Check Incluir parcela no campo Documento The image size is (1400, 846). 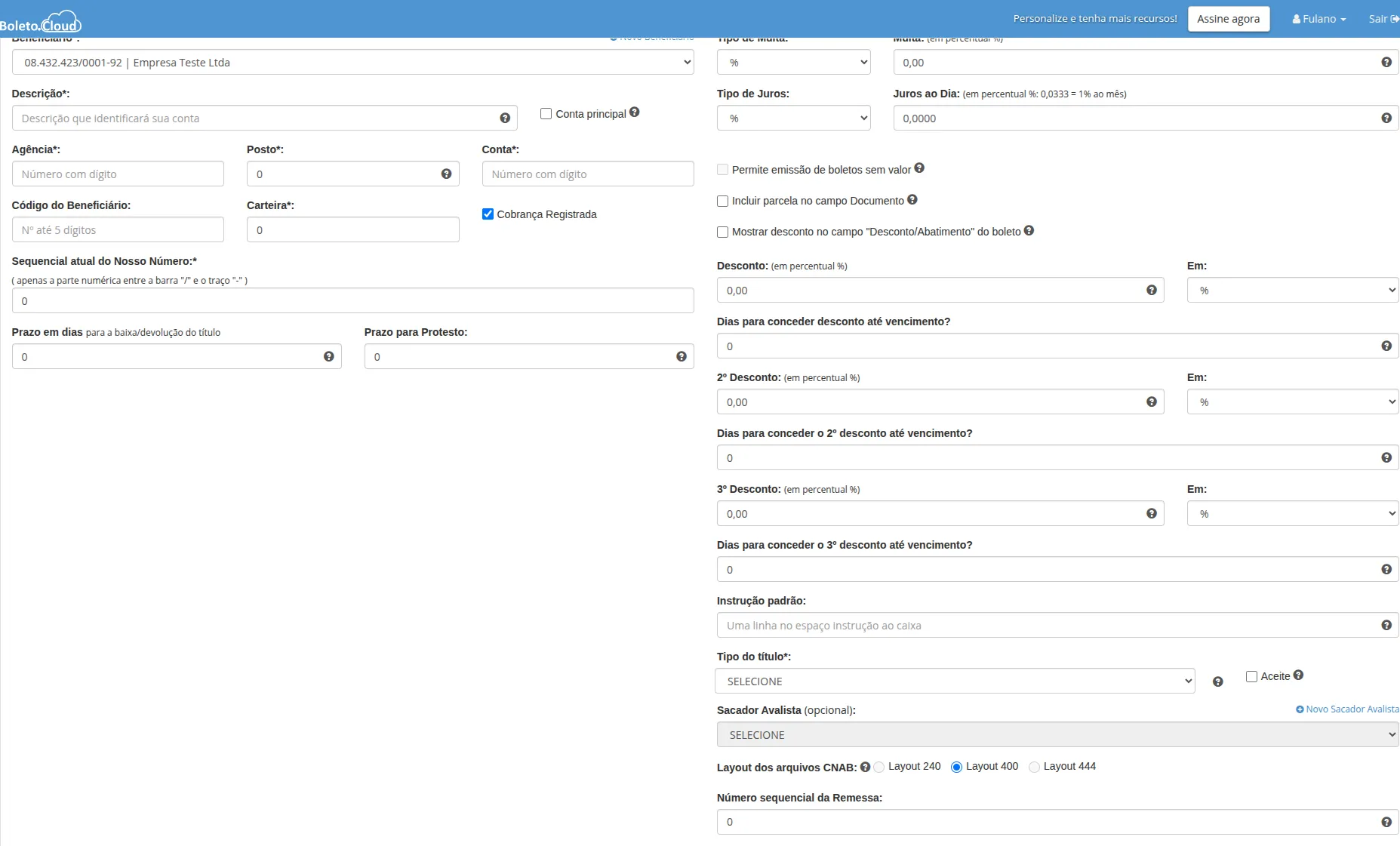722,202
